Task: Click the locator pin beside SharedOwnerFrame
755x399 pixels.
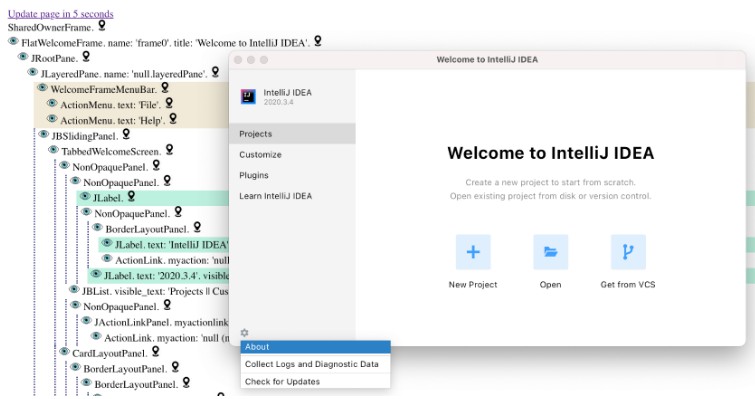Action: [102, 25]
